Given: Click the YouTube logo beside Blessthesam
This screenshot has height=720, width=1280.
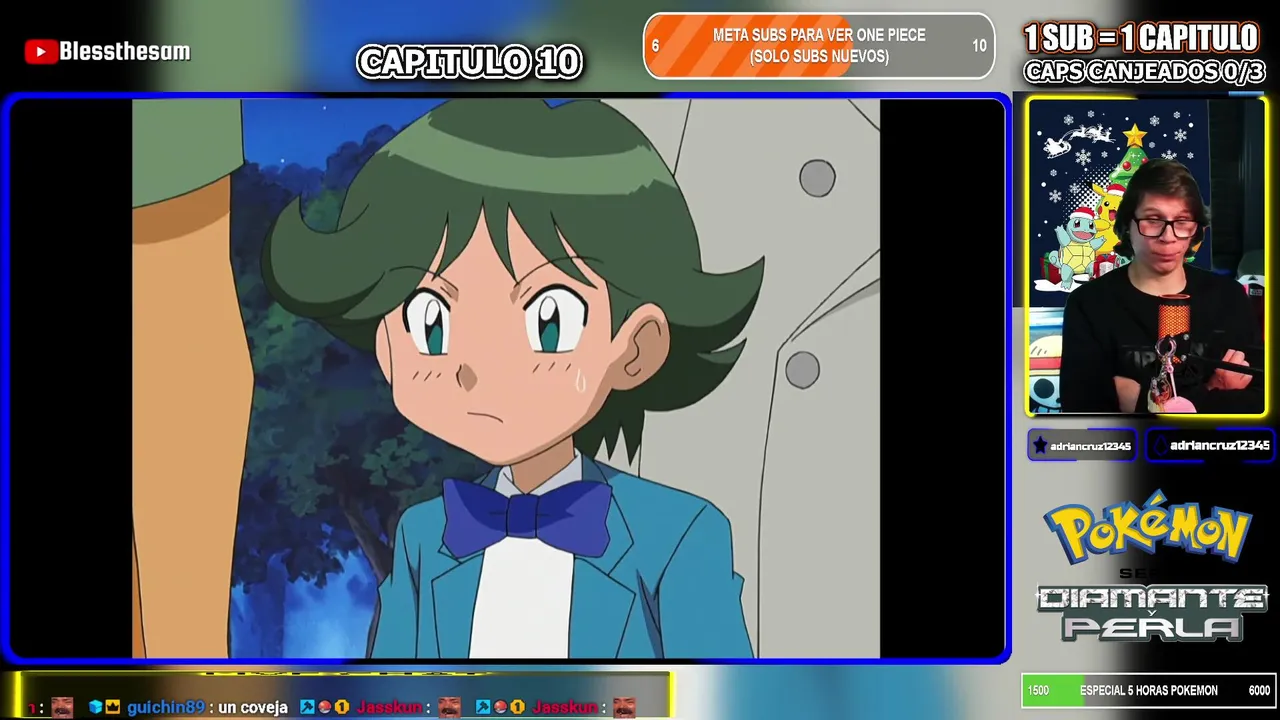Looking at the screenshot, I should (x=40, y=52).
